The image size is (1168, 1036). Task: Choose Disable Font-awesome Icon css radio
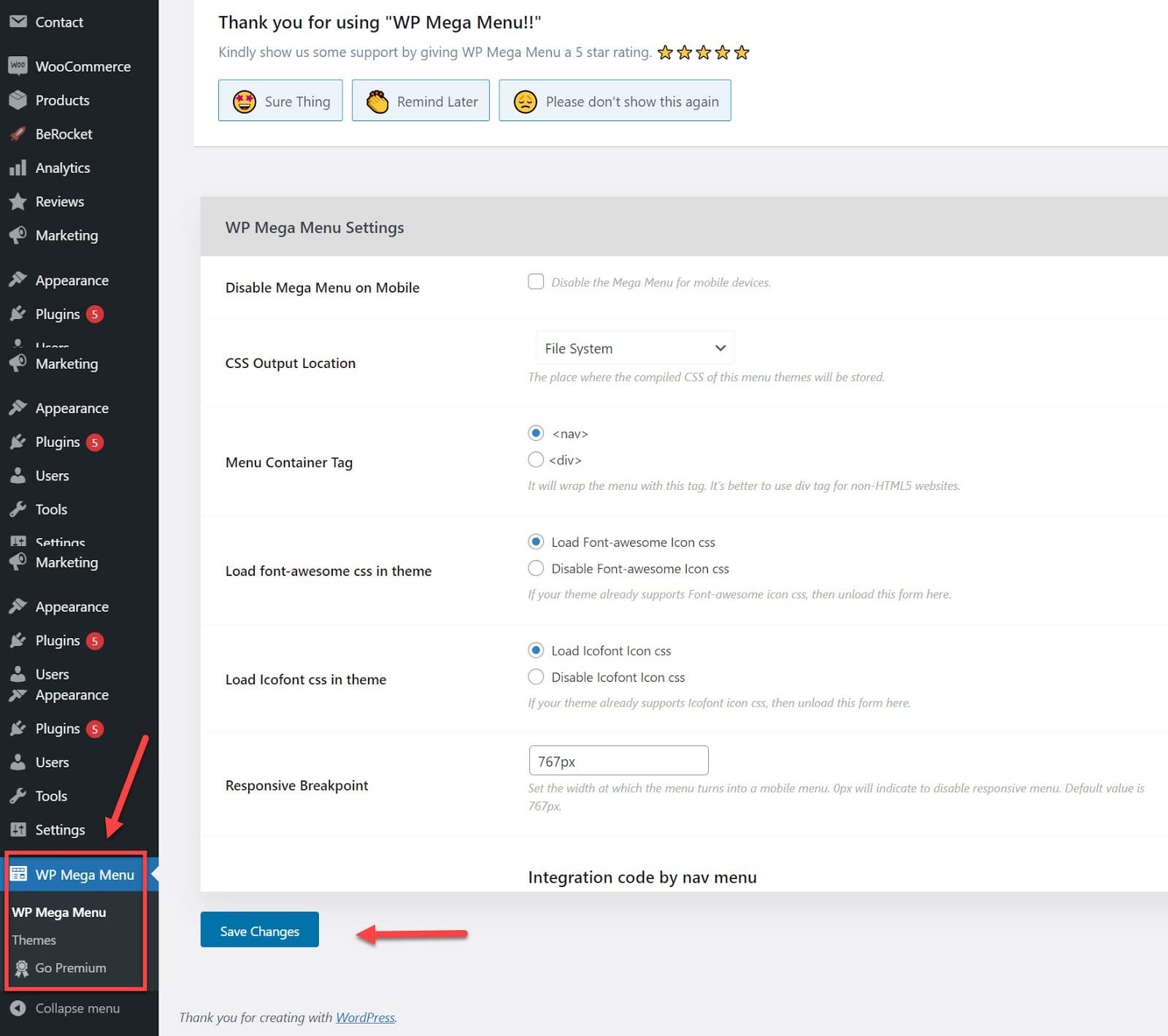(x=536, y=568)
